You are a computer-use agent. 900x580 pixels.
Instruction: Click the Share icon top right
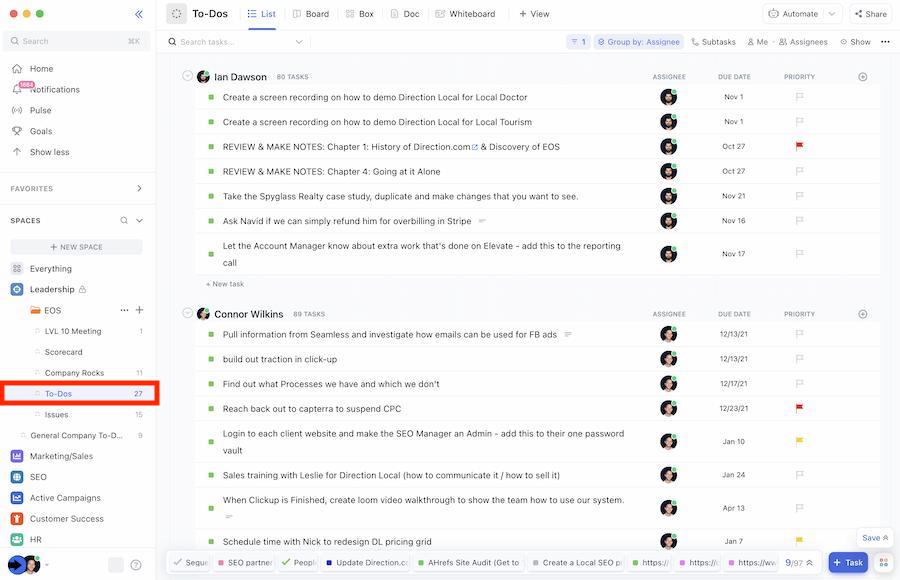[857, 12]
